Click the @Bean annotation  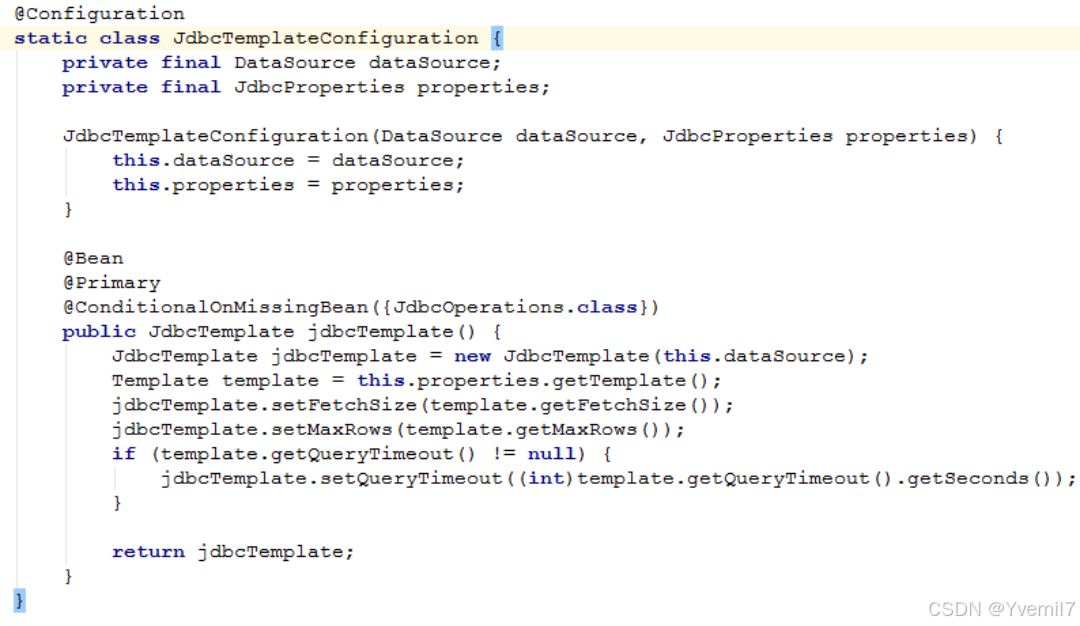pyautogui.click(x=93, y=258)
